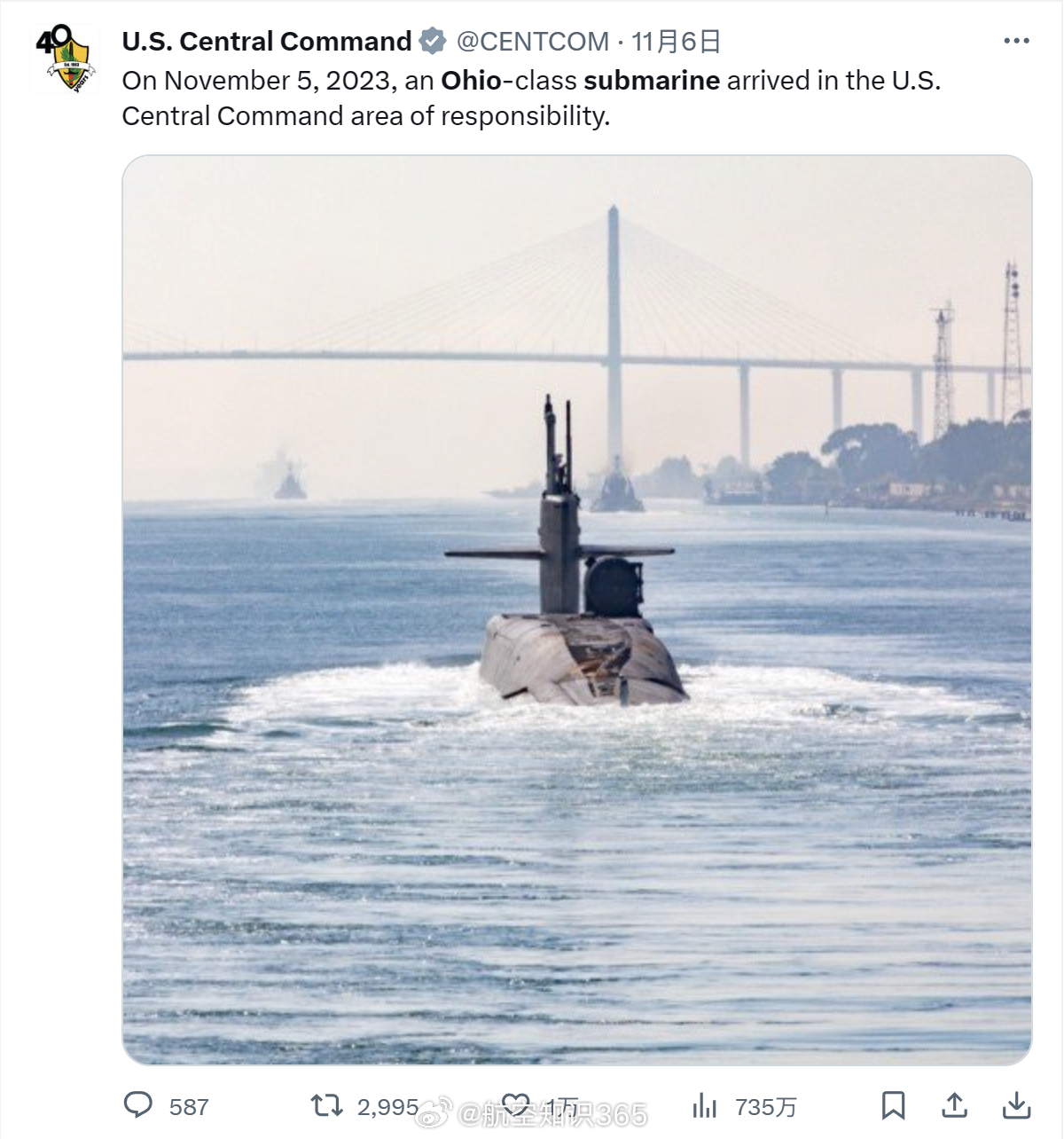Click the CENTCOM profile avatar
The image size is (1064, 1139).
tap(63, 59)
